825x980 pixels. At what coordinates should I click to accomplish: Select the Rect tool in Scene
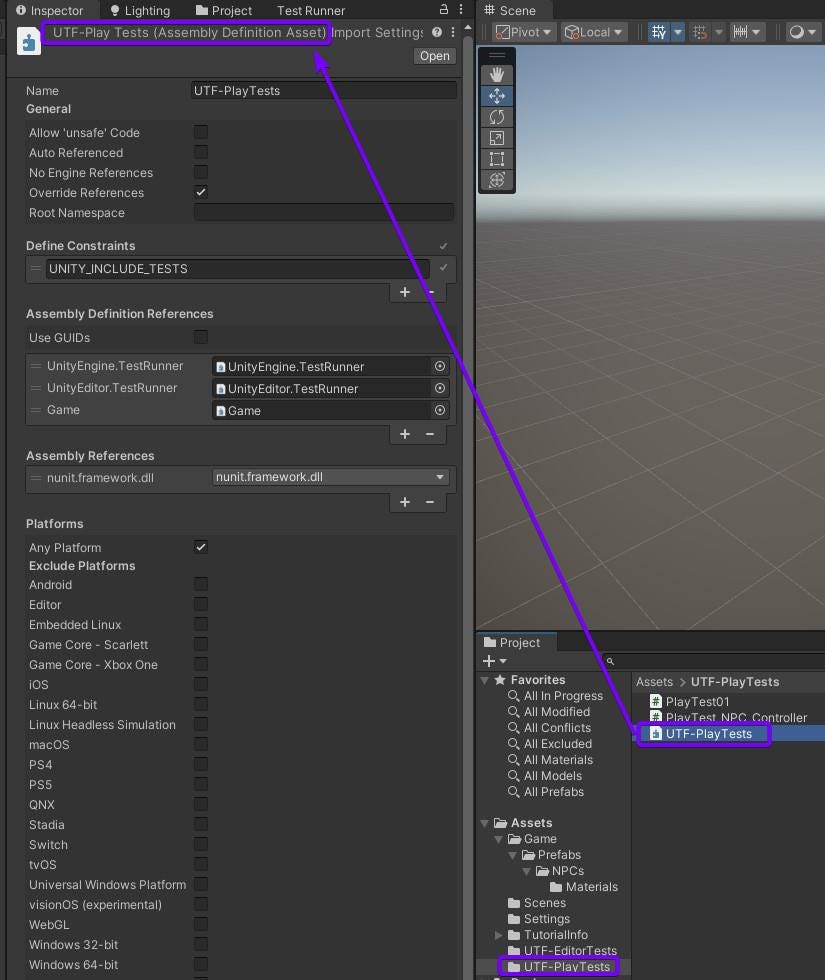pos(496,159)
